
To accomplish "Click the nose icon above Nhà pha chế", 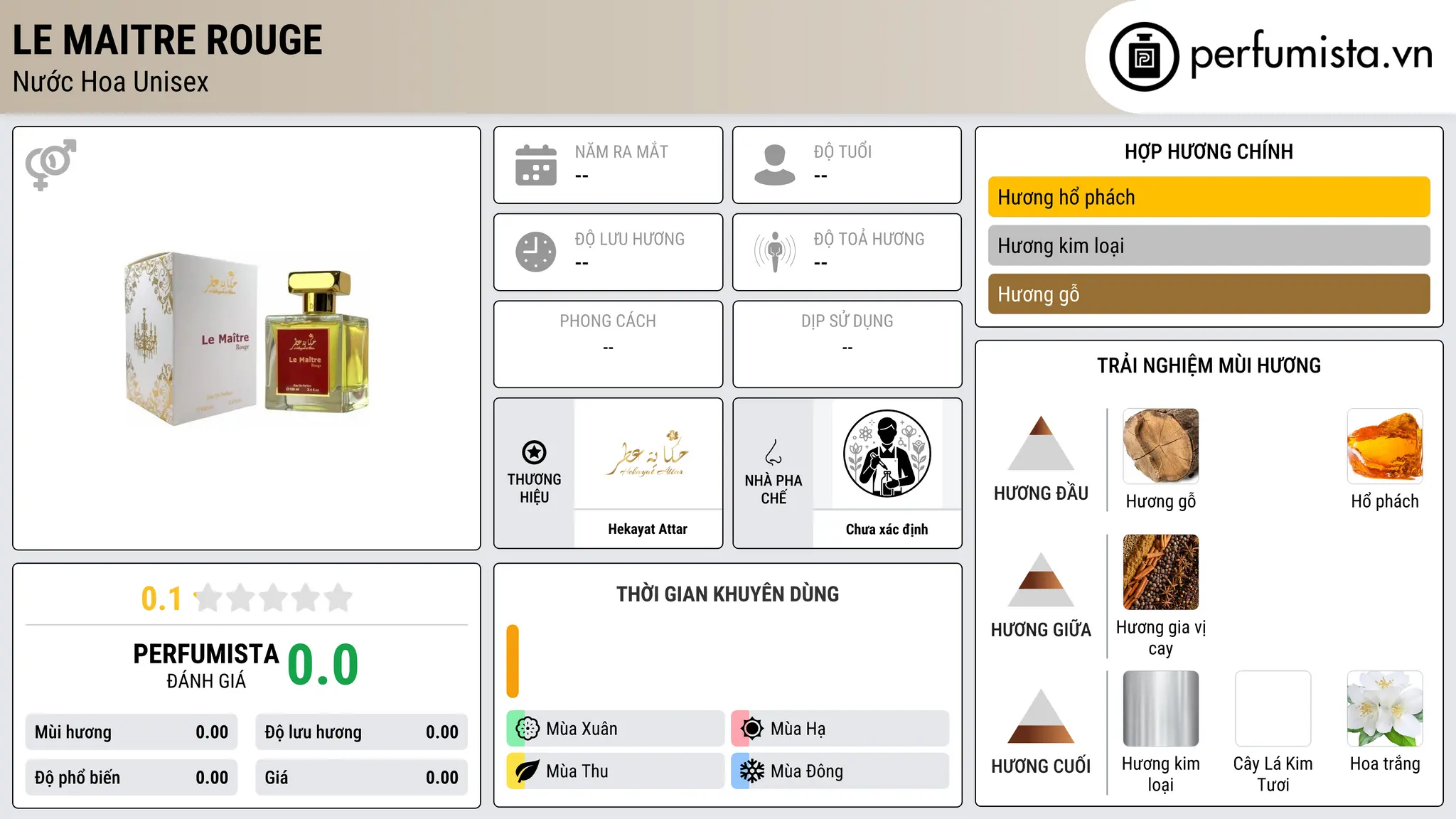I will pyautogui.click(x=773, y=452).
